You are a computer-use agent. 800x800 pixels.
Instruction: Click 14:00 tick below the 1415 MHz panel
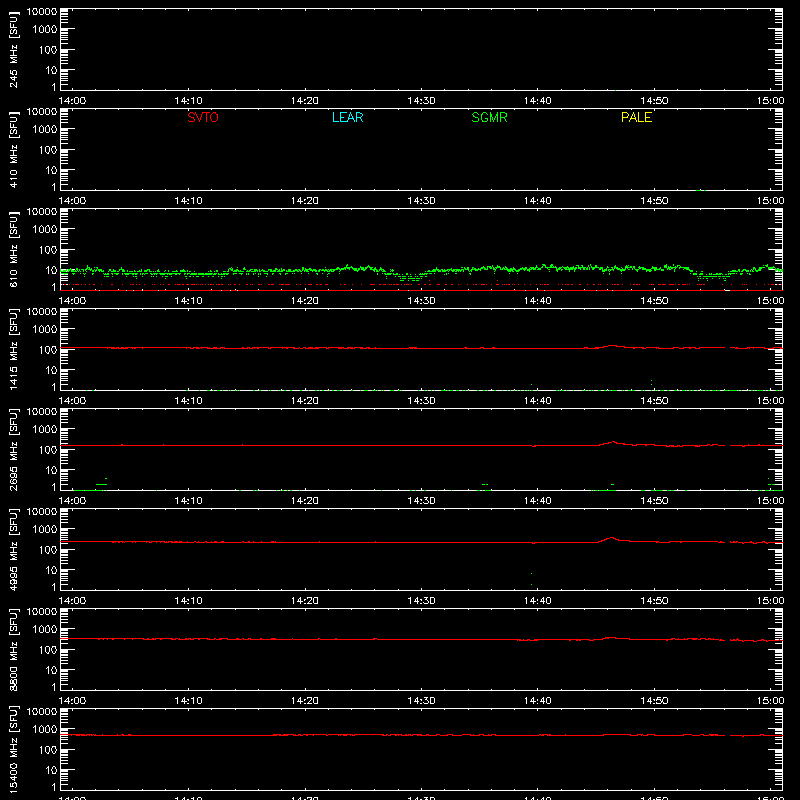pyautogui.click(x=72, y=401)
